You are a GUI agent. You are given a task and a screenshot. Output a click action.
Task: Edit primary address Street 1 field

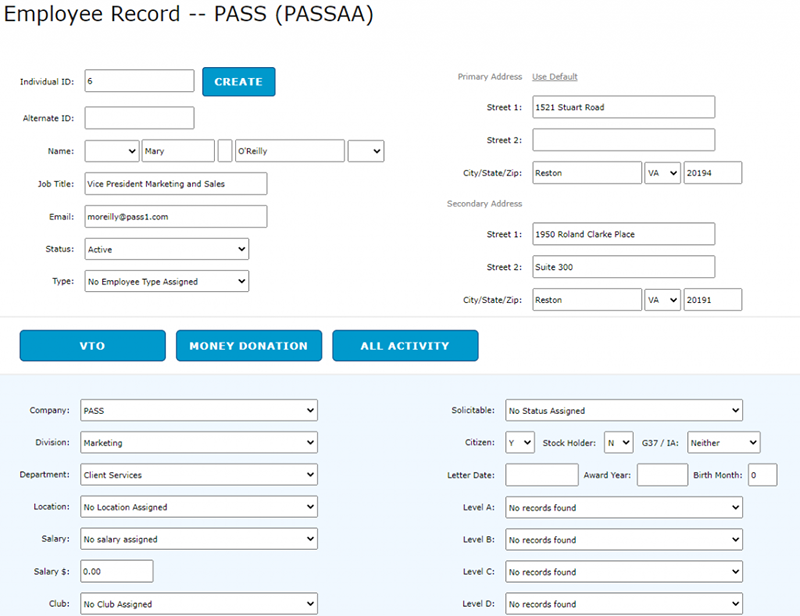click(623, 107)
